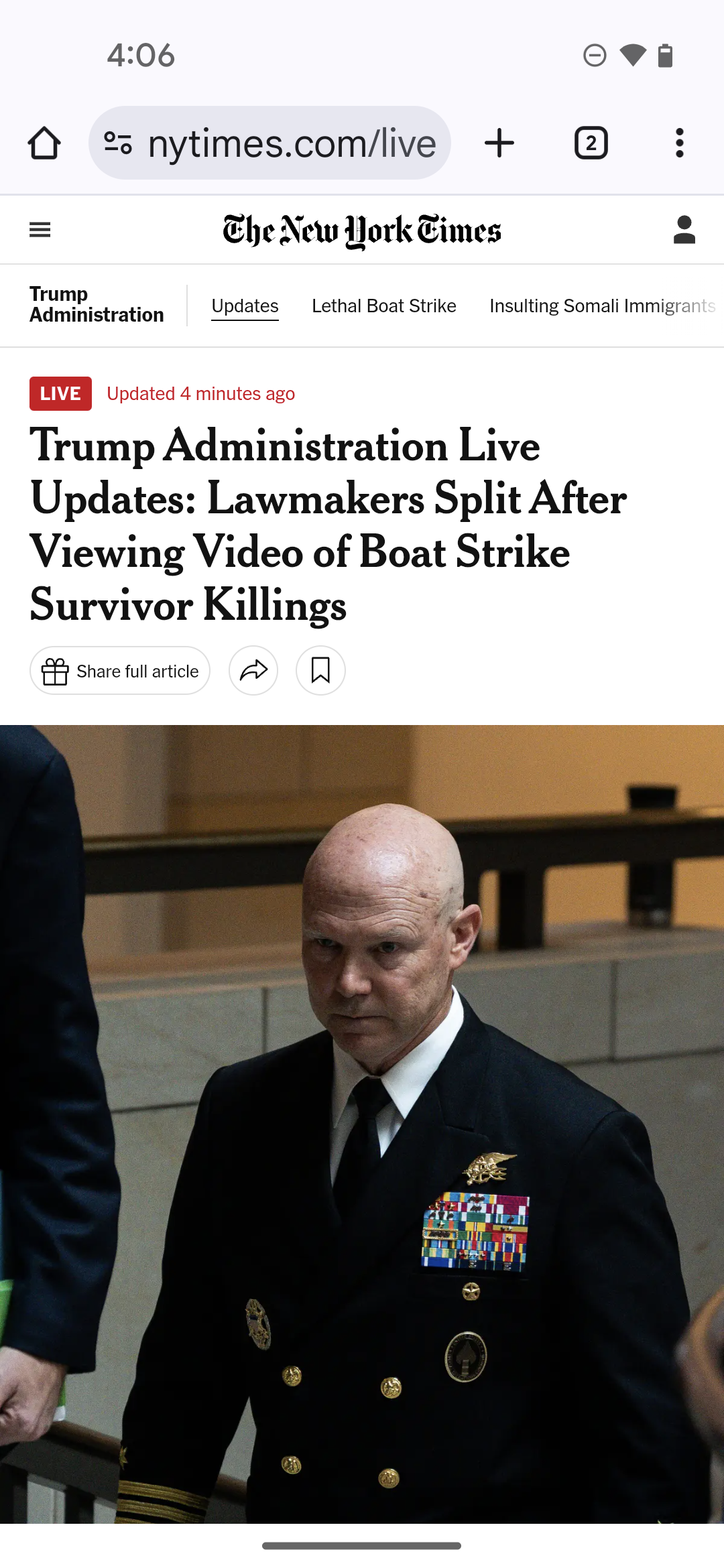Click the Share full article button

120,671
